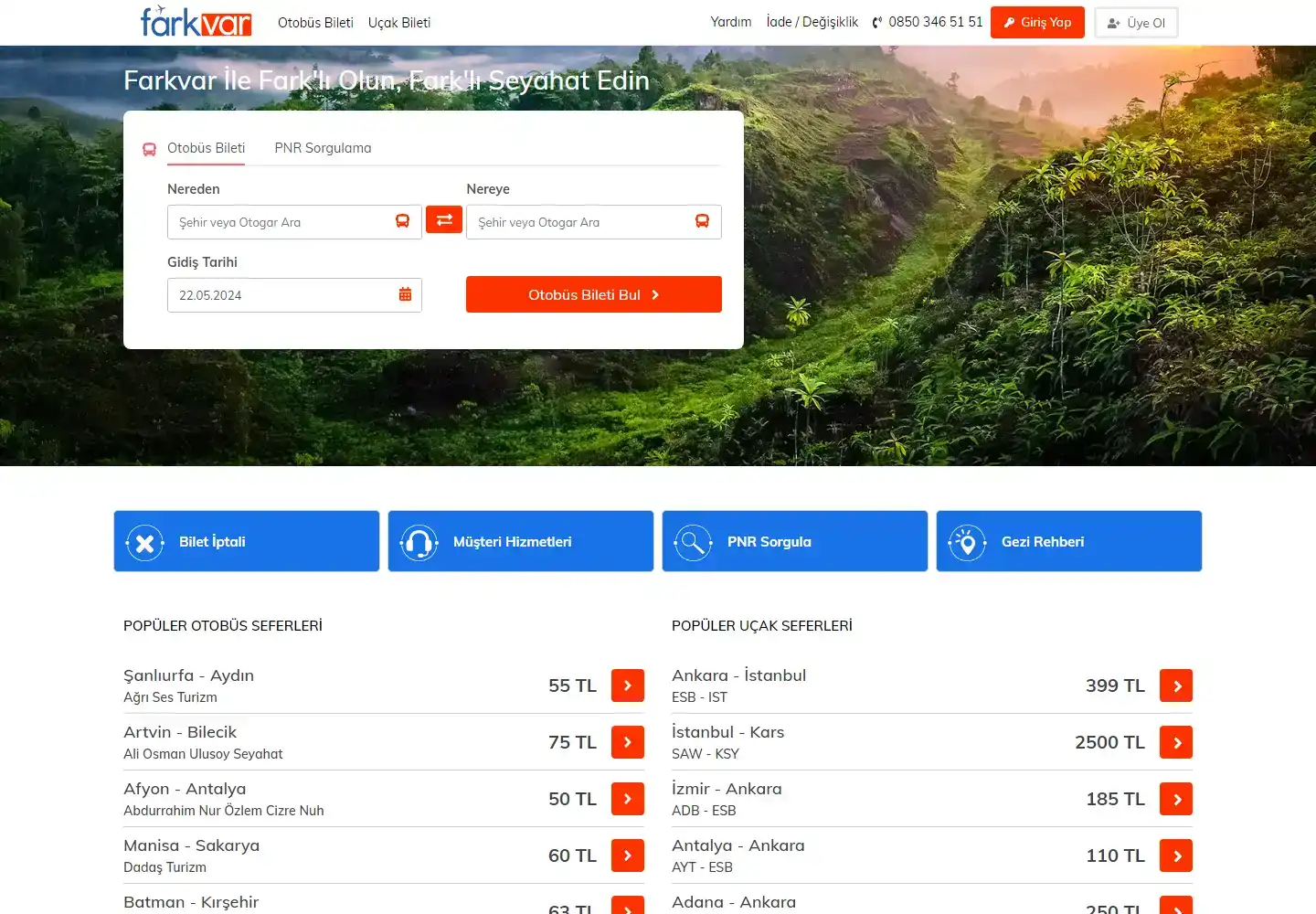This screenshot has height=914, width=1316.
Task: Click Dadaş Turizm company name
Action: (164, 867)
